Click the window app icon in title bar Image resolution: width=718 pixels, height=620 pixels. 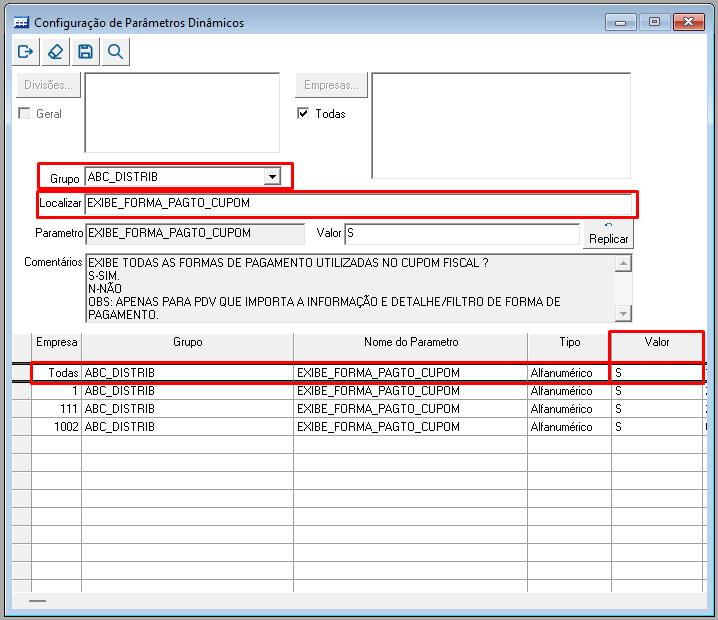21,22
